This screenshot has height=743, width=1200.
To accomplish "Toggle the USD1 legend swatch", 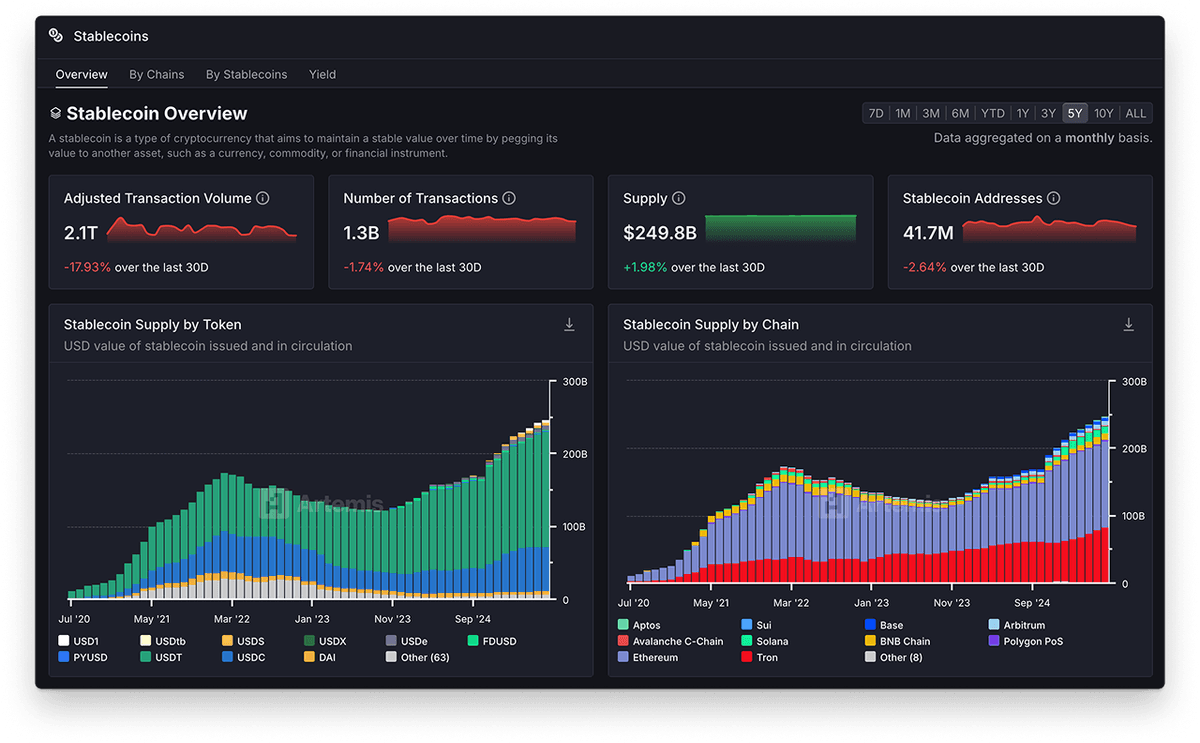I will click(64, 641).
